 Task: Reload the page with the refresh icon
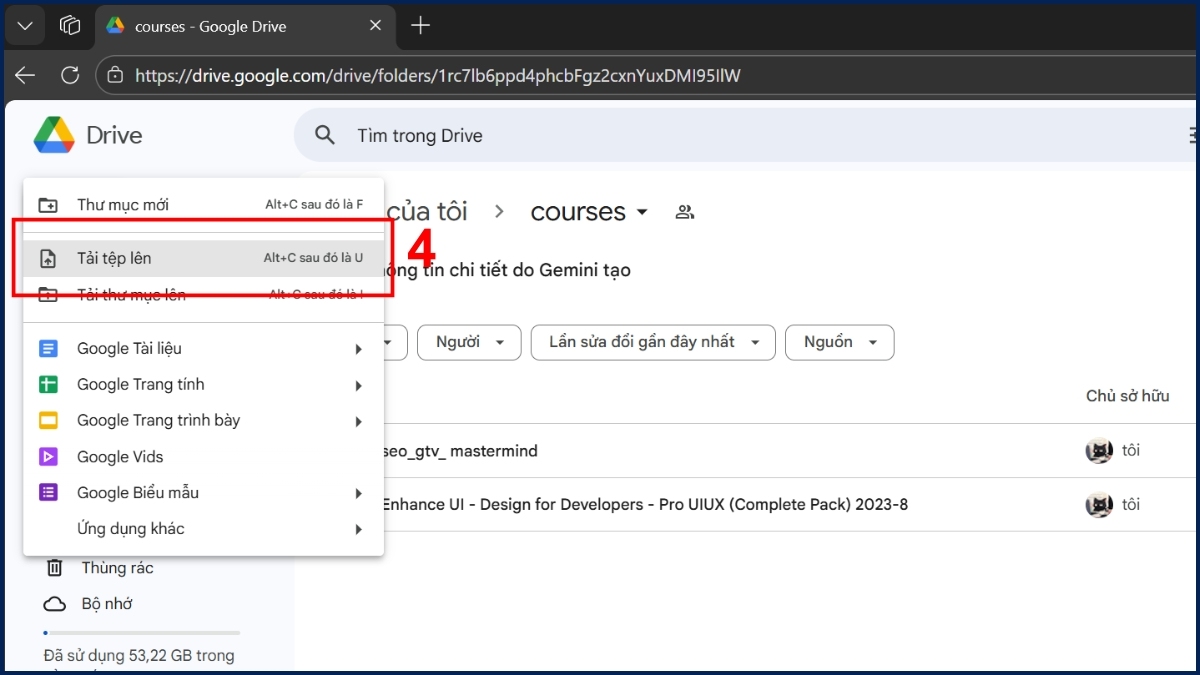[70, 75]
